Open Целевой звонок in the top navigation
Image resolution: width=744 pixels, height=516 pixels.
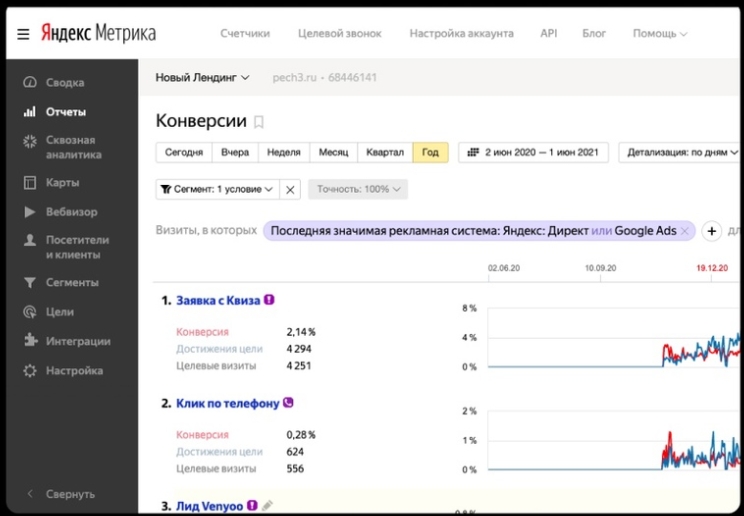340,34
